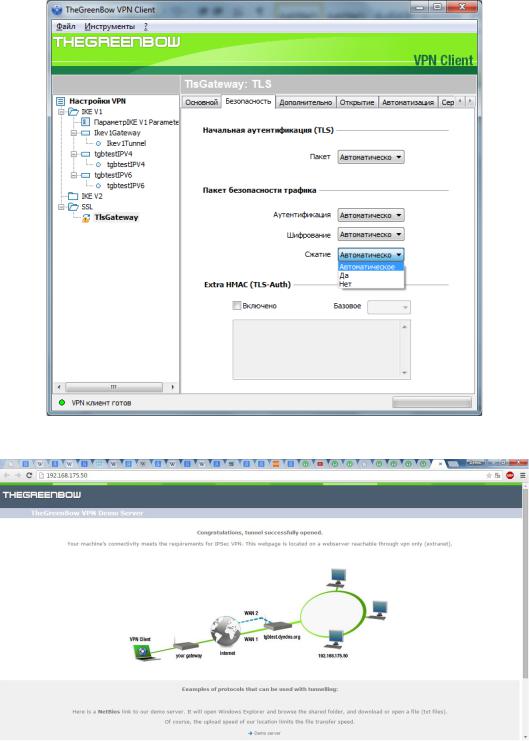This screenshot has width=529, height=741.
Task: Select the Ikev1Tunnel tree item
Action: point(126,143)
